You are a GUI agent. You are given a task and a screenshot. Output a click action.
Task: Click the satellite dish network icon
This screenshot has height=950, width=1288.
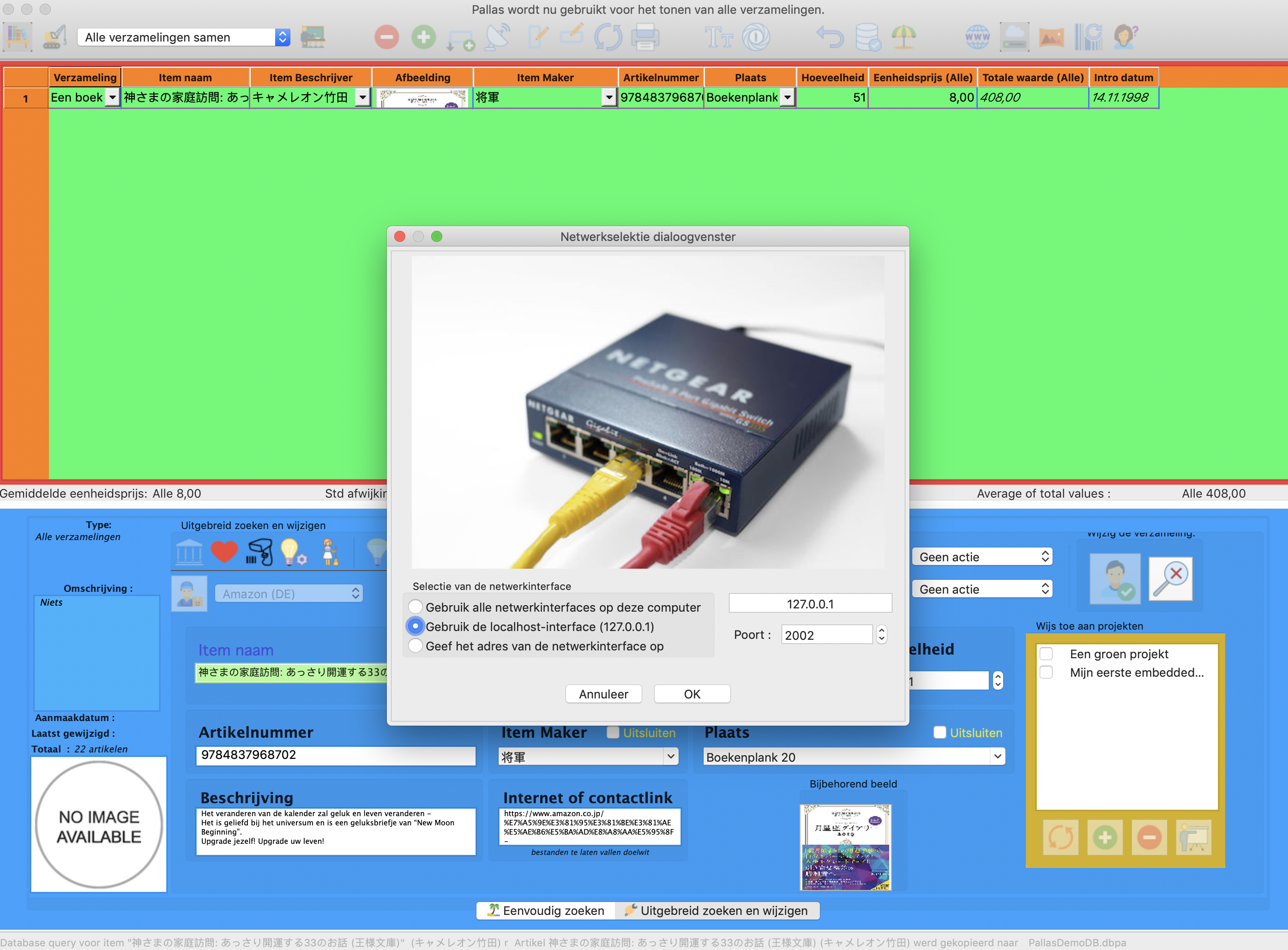497,37
